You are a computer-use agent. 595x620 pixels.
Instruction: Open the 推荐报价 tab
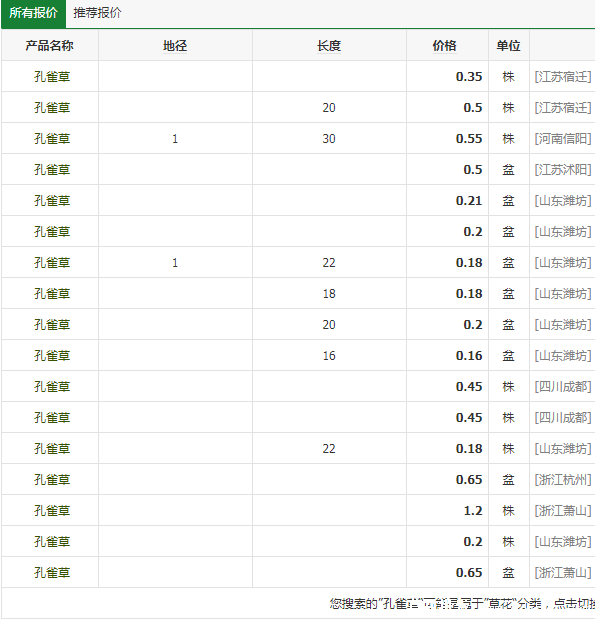pyautogui.click(x=97, y=13)
